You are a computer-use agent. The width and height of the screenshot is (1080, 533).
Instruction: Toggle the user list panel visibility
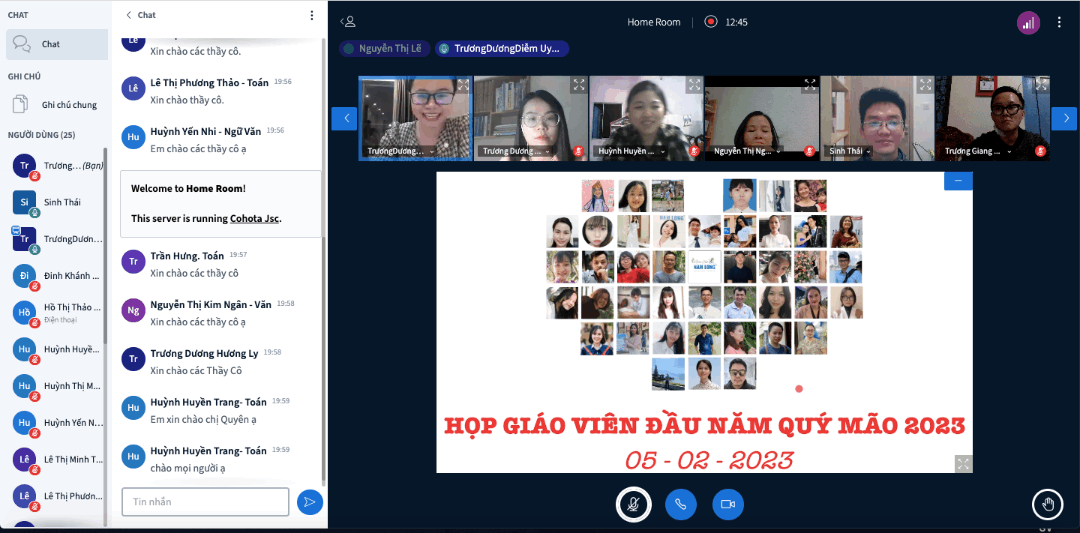(347, 21)
